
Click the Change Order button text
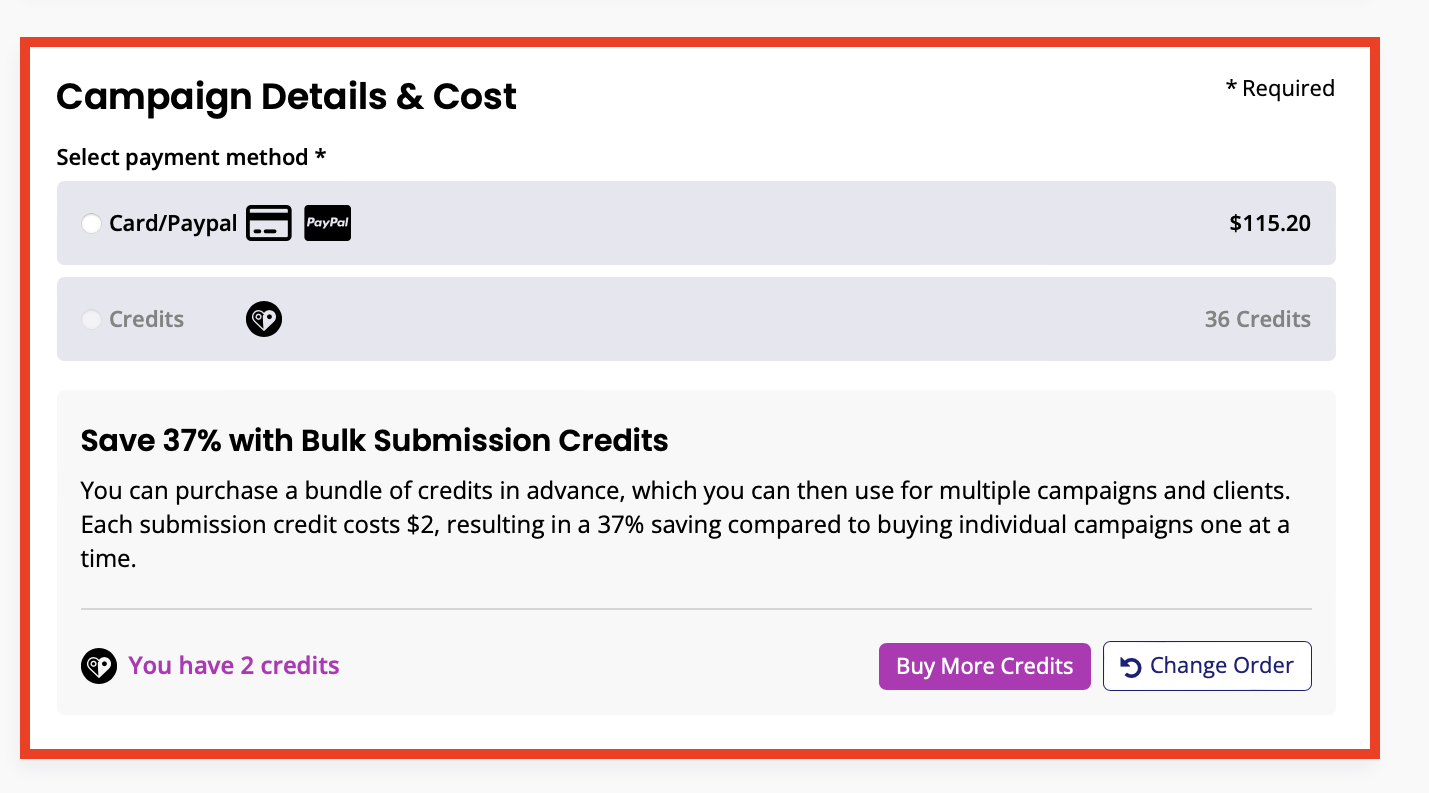[x=1221, y=666]
